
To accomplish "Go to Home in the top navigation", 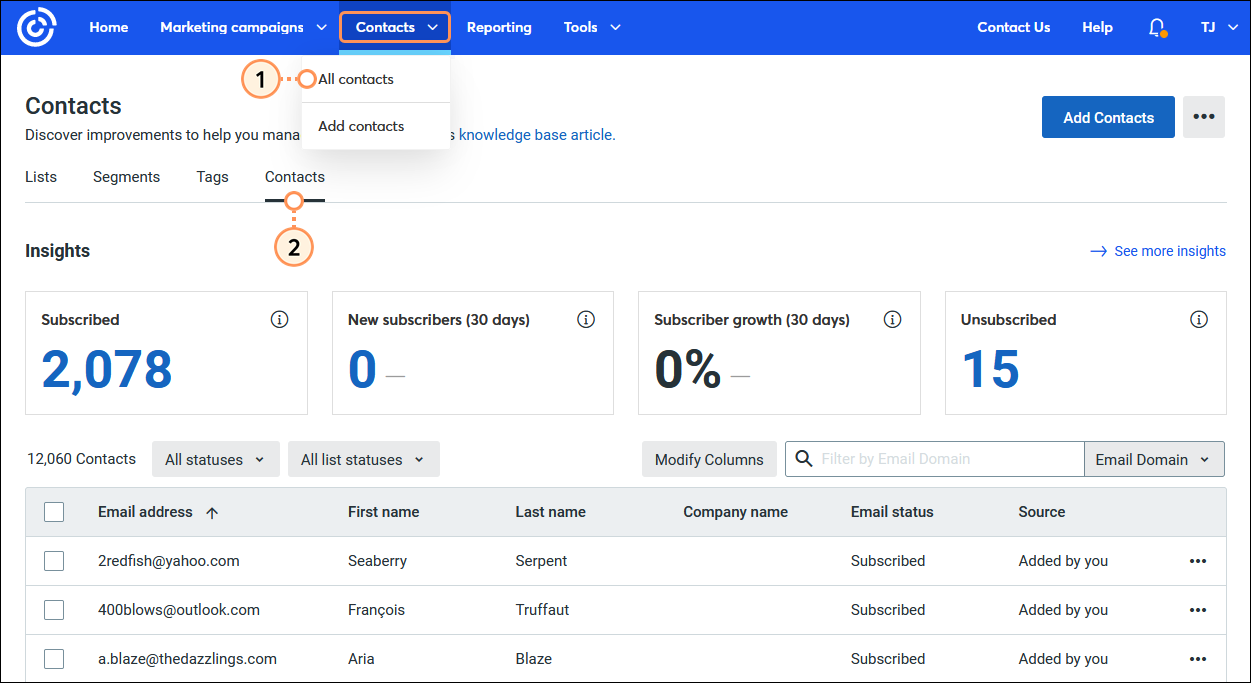I will pos(109,28).
